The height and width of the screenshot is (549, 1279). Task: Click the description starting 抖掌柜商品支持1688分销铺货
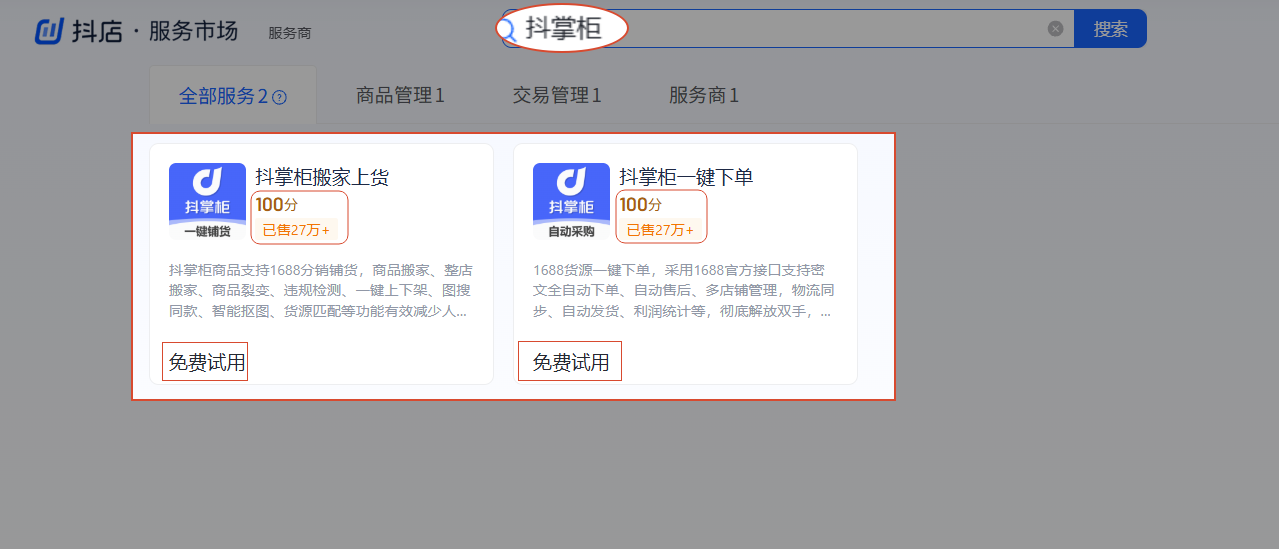(321, 291)
